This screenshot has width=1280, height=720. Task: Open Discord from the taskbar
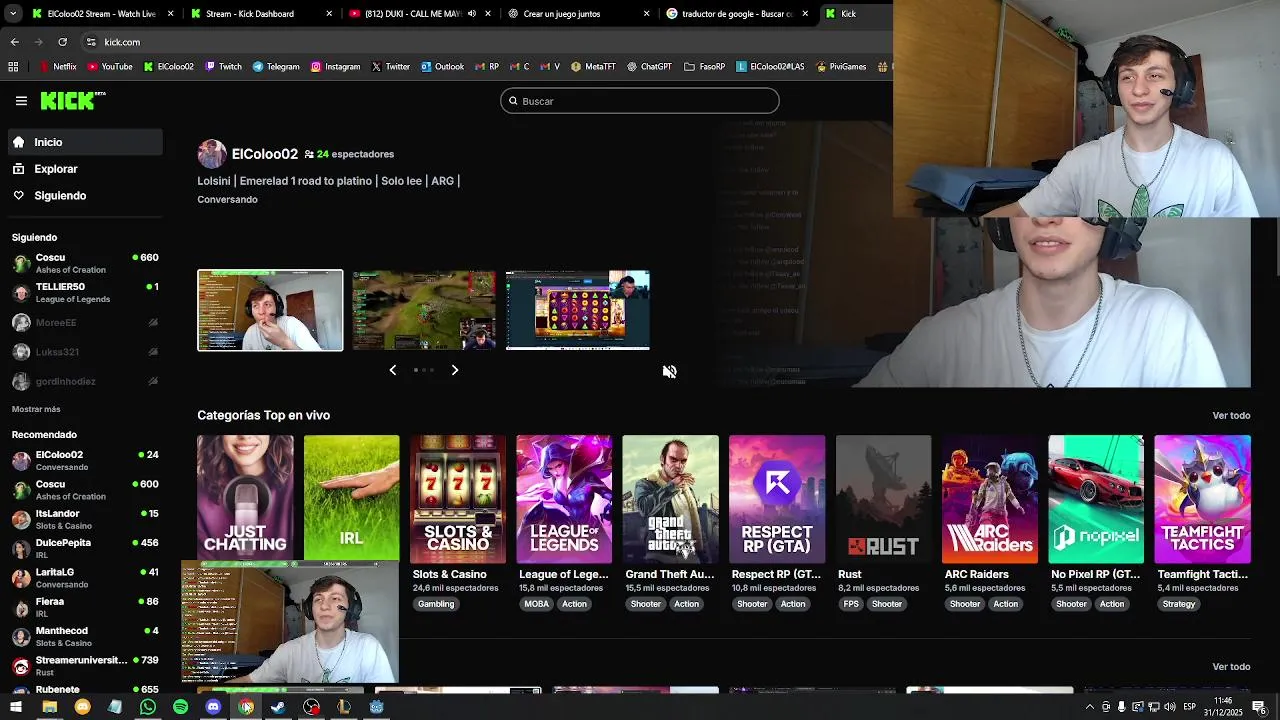(213, 707)
